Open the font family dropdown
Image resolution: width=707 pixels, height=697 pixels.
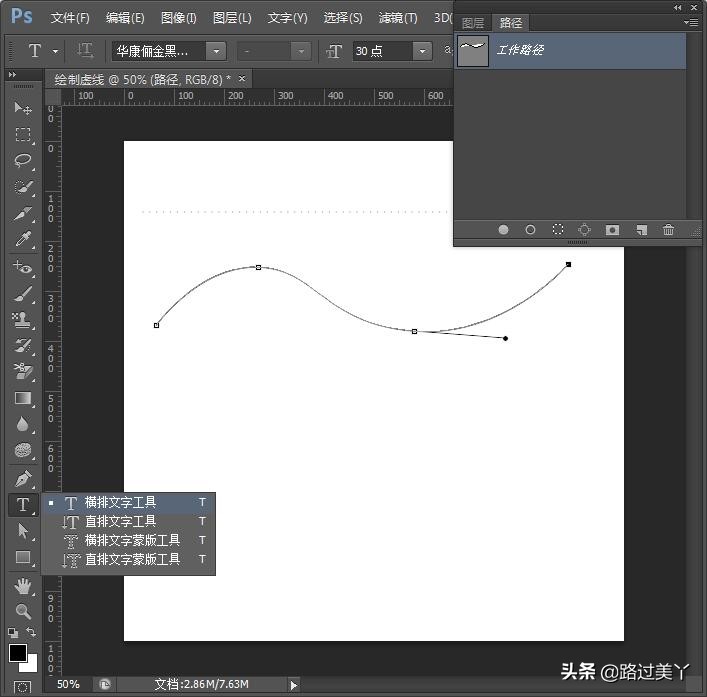(x=216, y=51)
